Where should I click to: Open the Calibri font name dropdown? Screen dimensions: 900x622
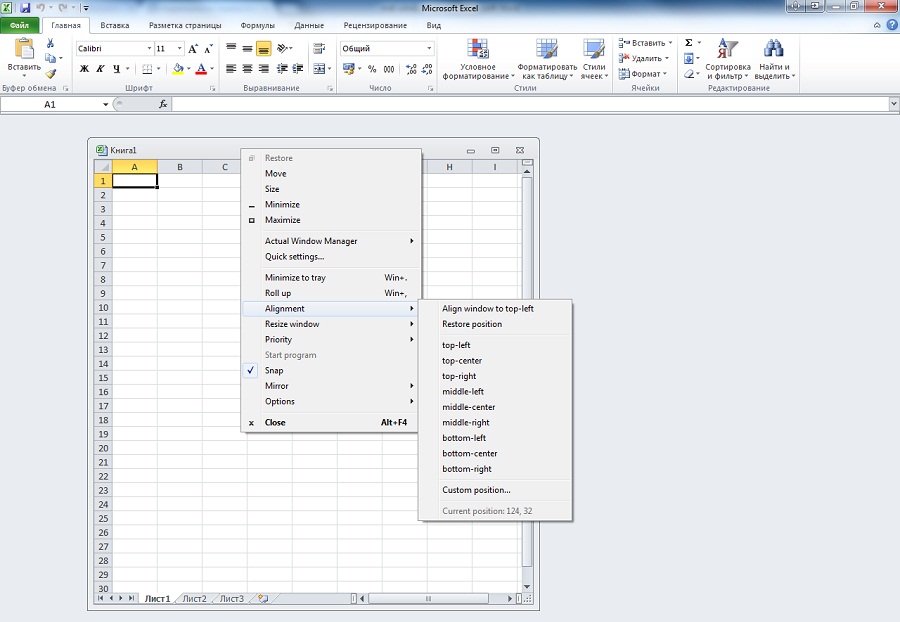click(x=149, y=49)
